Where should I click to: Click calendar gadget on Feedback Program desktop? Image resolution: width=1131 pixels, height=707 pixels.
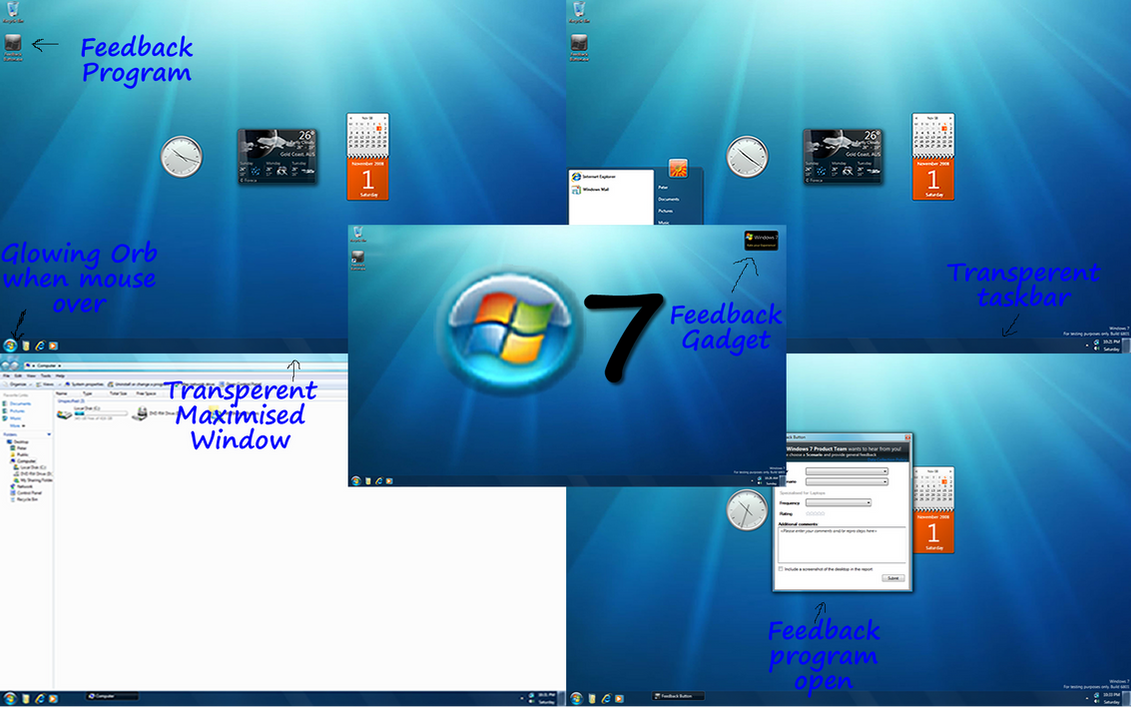pyautogui.click(x=368, y=157)
